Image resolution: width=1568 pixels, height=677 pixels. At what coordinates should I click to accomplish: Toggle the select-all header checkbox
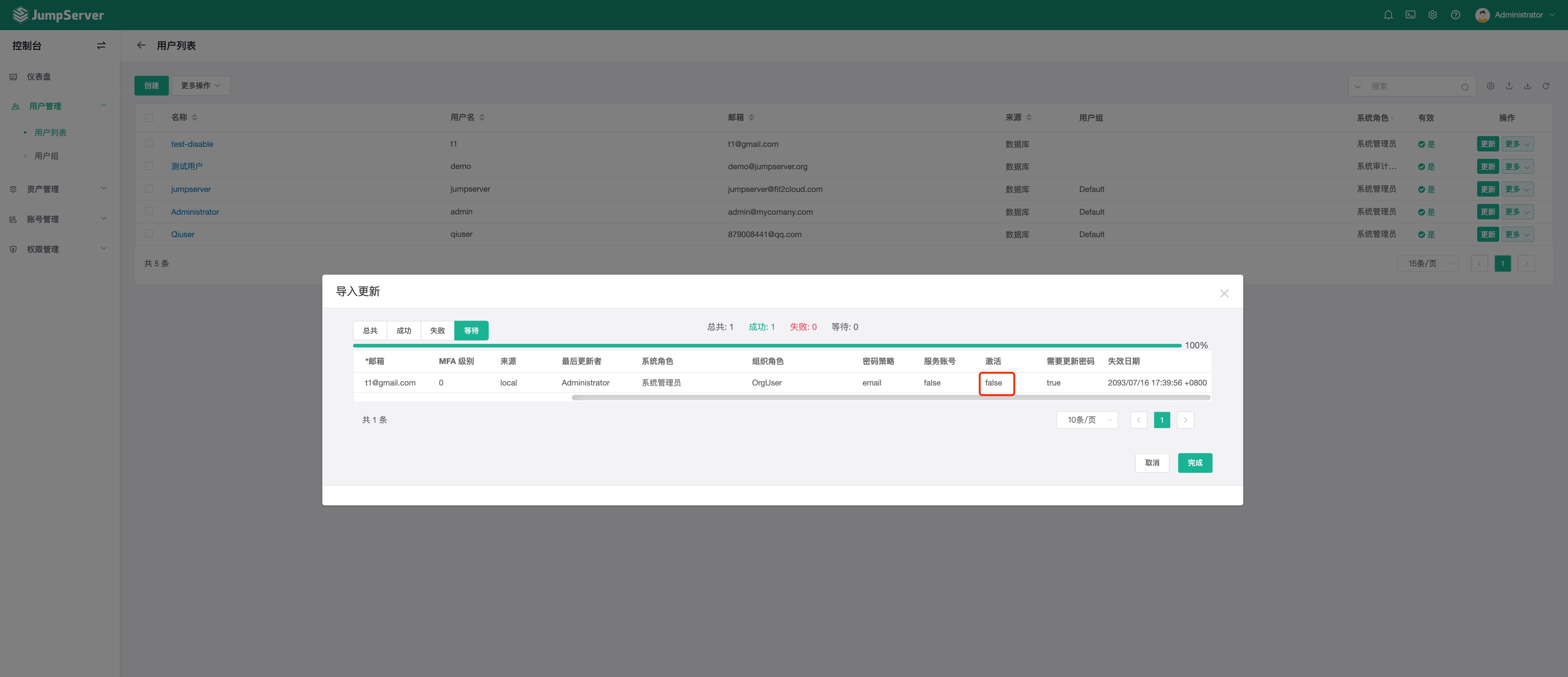pos(149,118)
